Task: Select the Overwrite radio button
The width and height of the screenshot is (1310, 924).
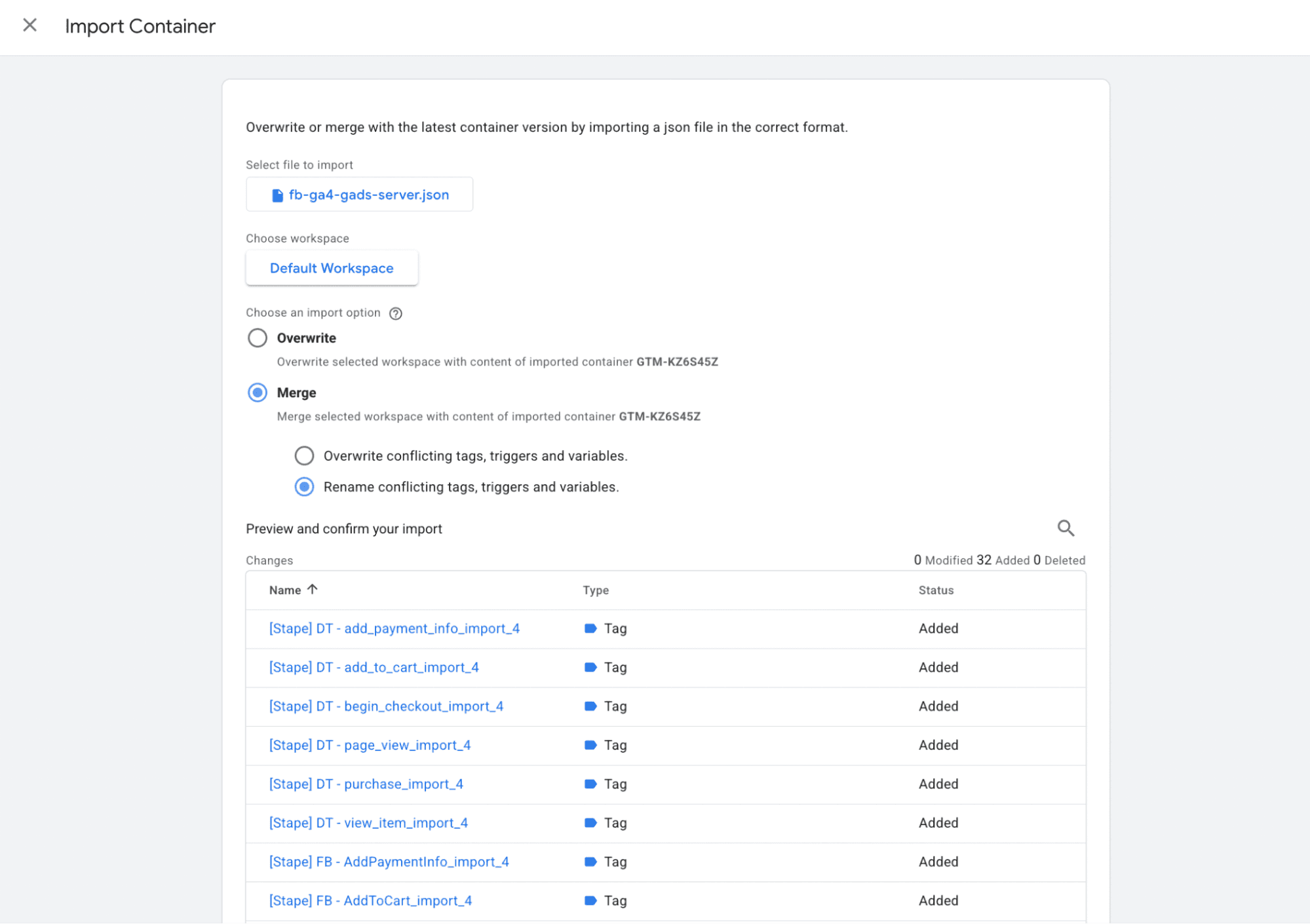Action: tap(258, 338)
